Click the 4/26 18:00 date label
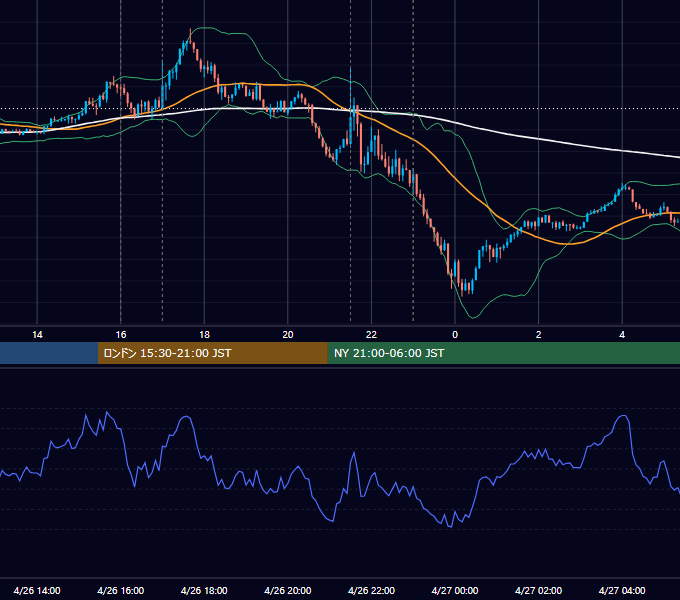This screenshot has height=600, width=680. click(204, 590)
